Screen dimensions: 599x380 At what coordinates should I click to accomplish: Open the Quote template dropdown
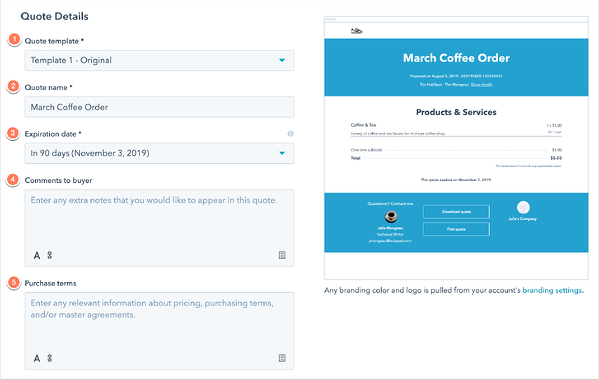159,60
